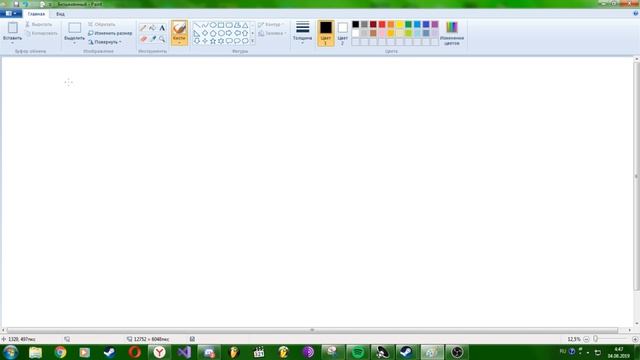Select the Fill with color bucket tool
This screenshot has width=640, height=360.
(153, 28)
